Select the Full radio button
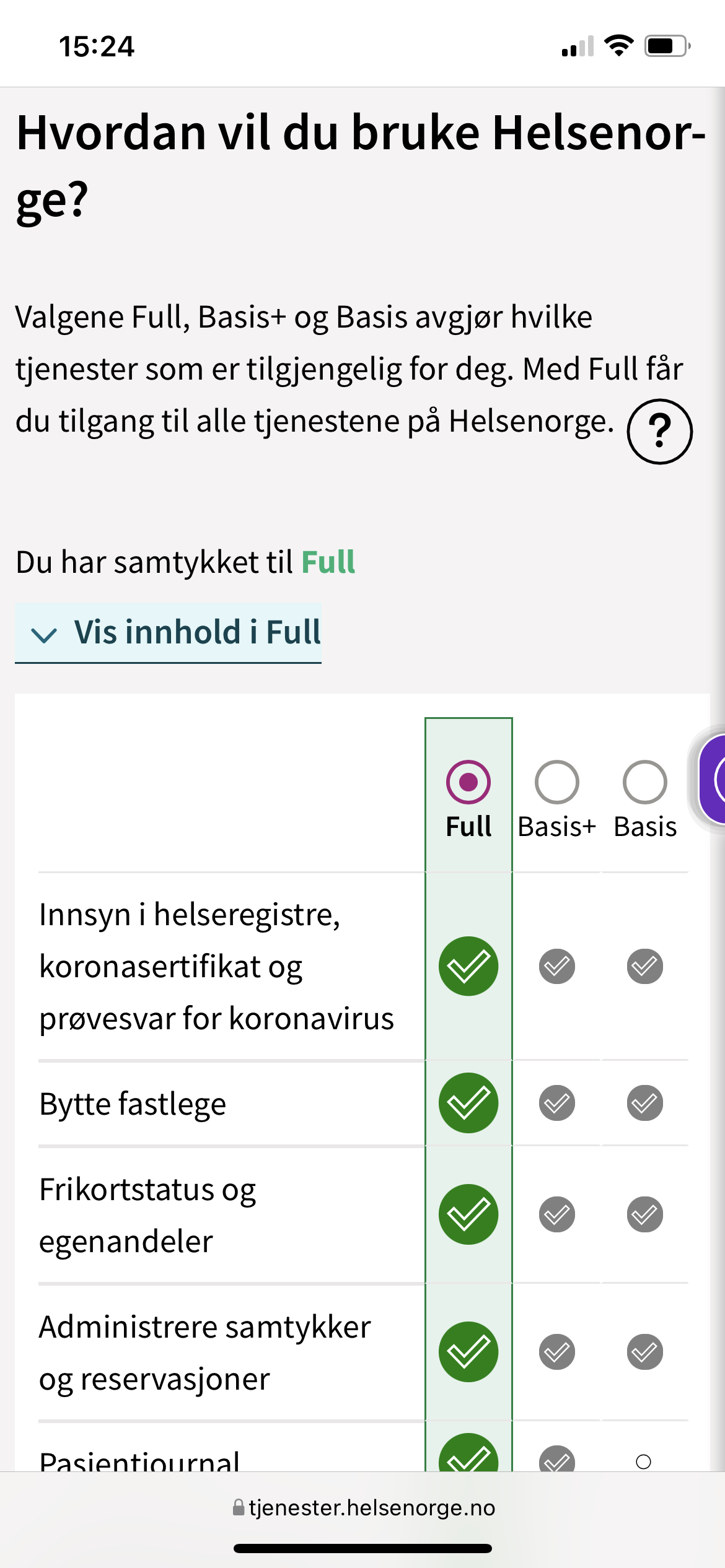The width and height of the screenshot is (725, 1568). click(x=468, y=782)
